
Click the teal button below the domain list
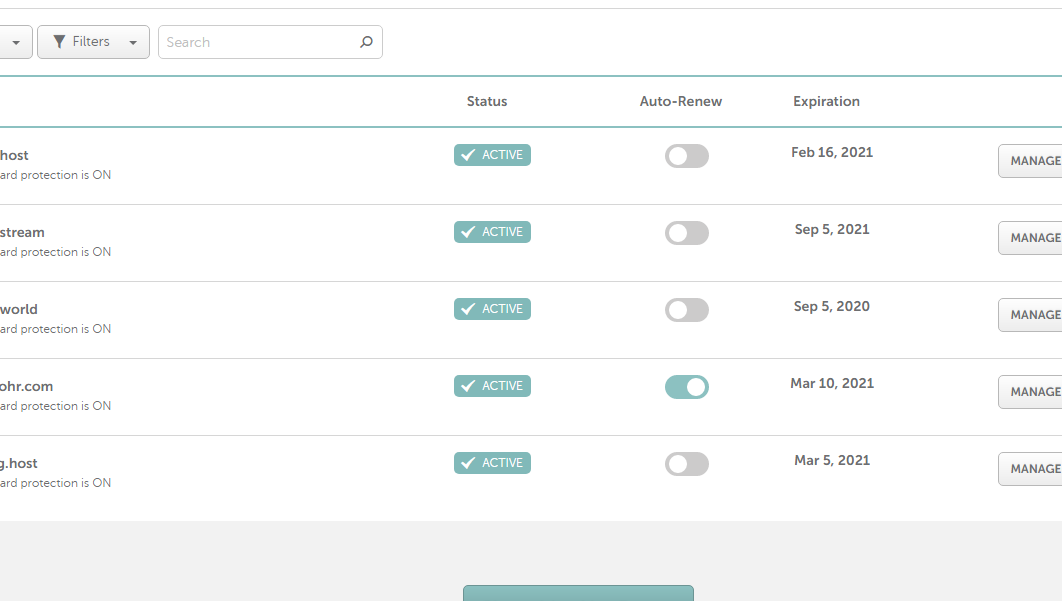tap(578, 593)
